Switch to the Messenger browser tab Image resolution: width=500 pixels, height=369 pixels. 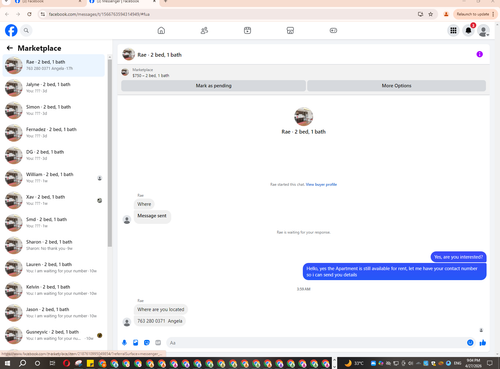pyautogui.click(x=122, y=2)
